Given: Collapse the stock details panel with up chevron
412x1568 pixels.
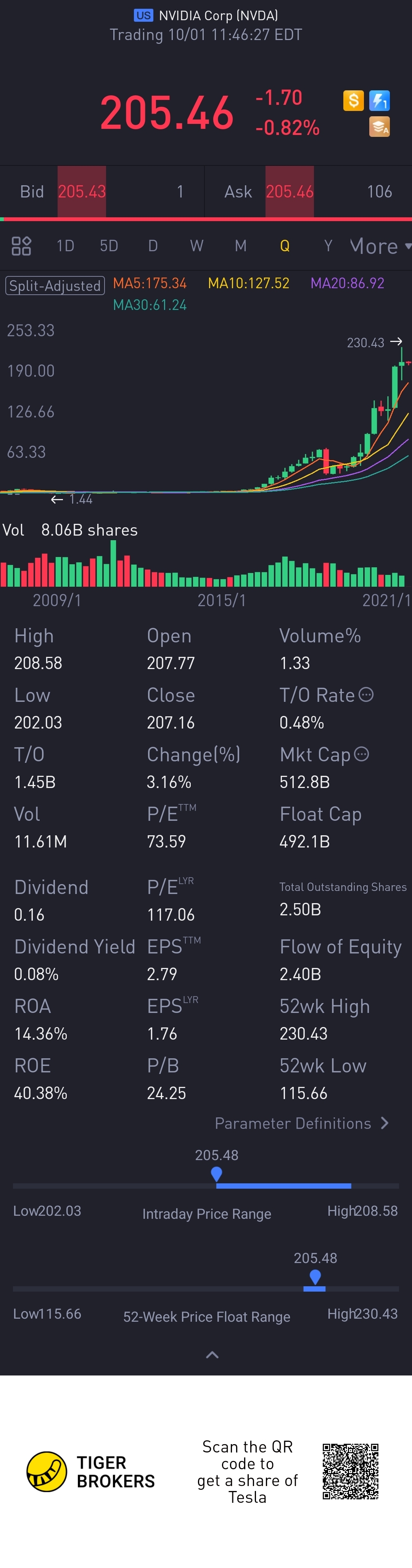Looking at the screenshot, I should click(x=212, y=1355).
